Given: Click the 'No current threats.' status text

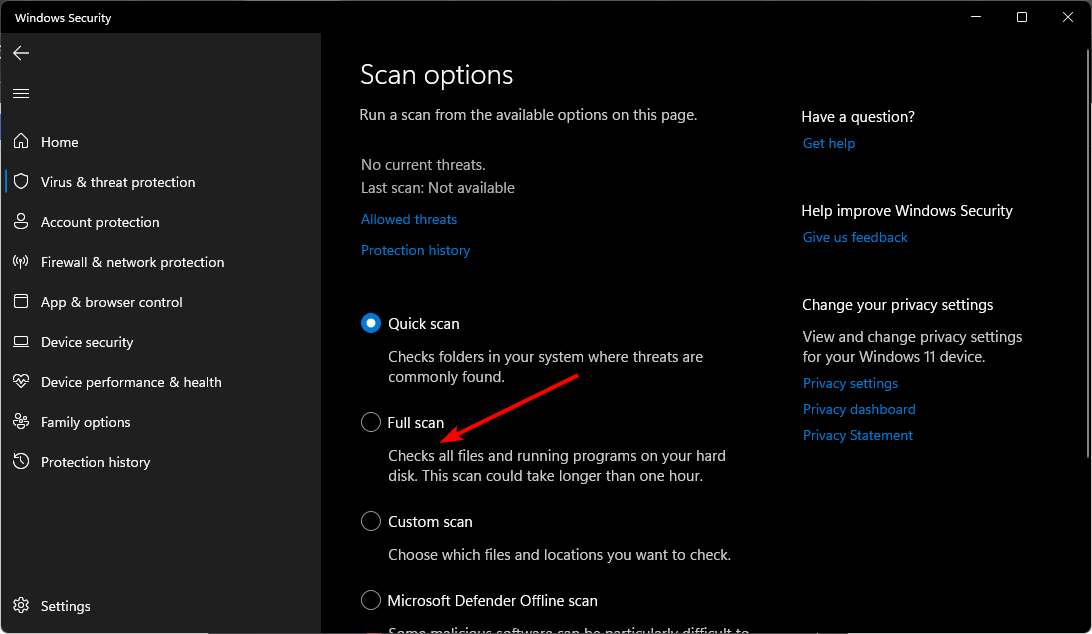Looking at the screenshot, I should click(423, 165).
